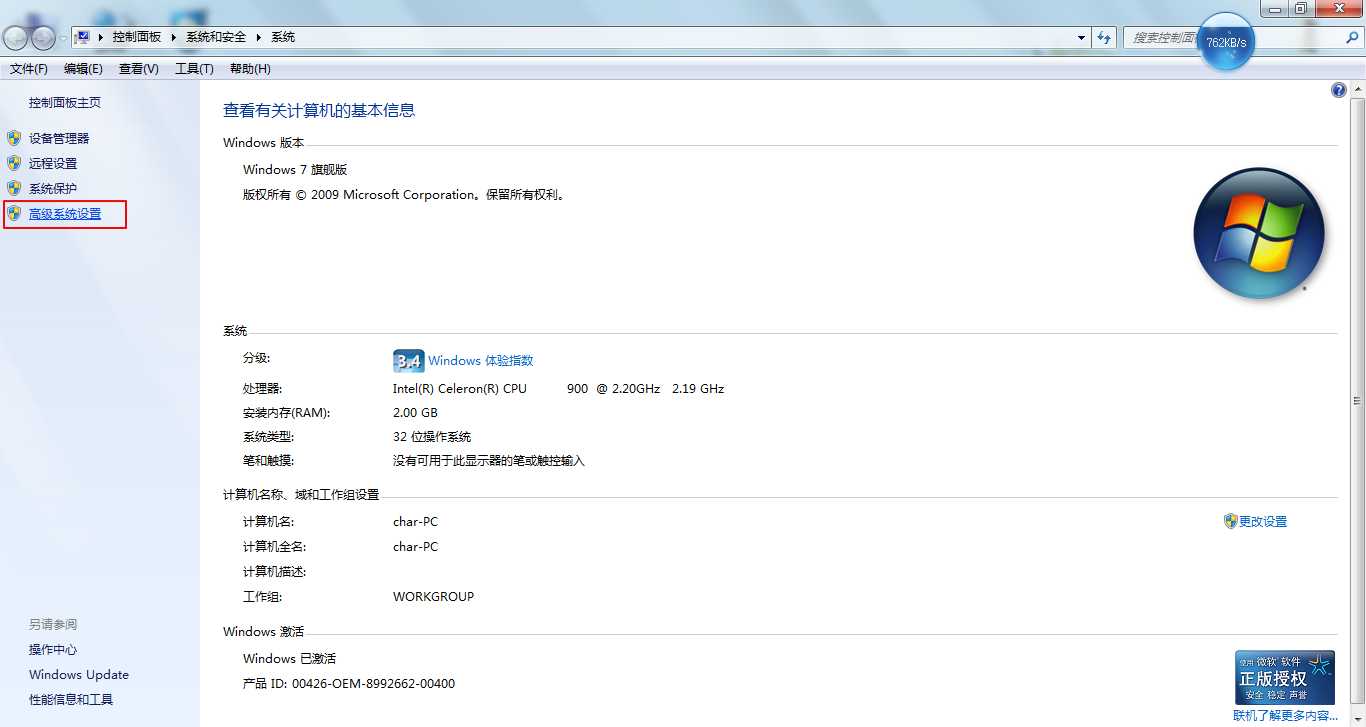
Task: Click the address bar refresh button
Action: tap(1104, 37)
